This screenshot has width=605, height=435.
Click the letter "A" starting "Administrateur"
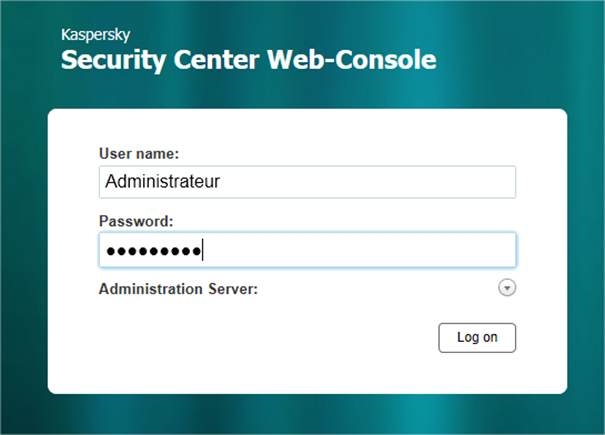click(x=111, y=182)
